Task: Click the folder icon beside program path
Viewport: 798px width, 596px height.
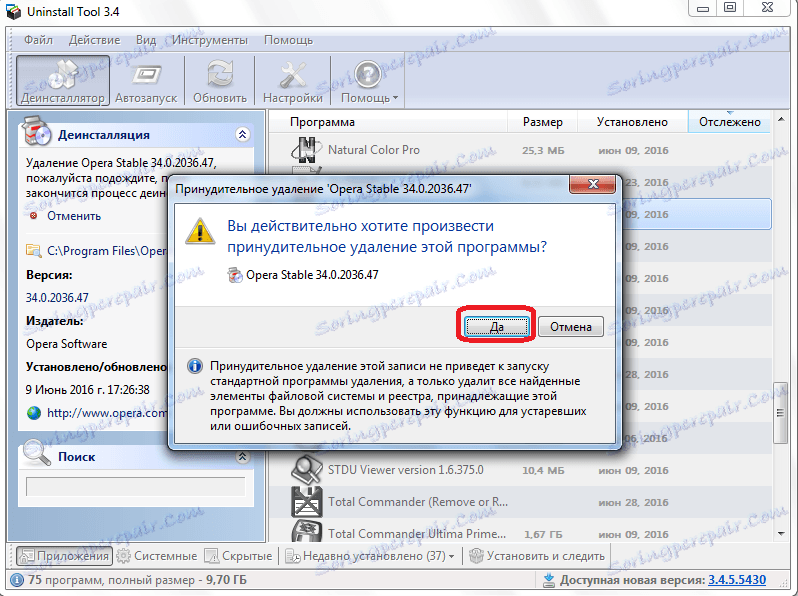Action: pos(34,250)
